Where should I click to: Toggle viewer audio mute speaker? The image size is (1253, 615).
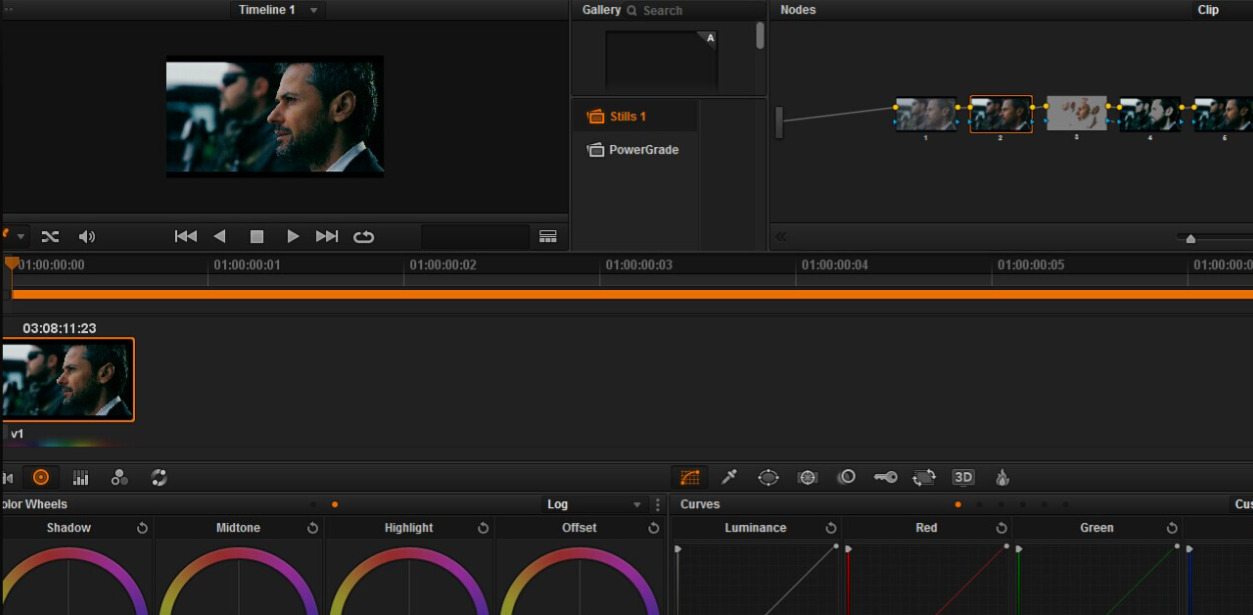pos(87,237)
